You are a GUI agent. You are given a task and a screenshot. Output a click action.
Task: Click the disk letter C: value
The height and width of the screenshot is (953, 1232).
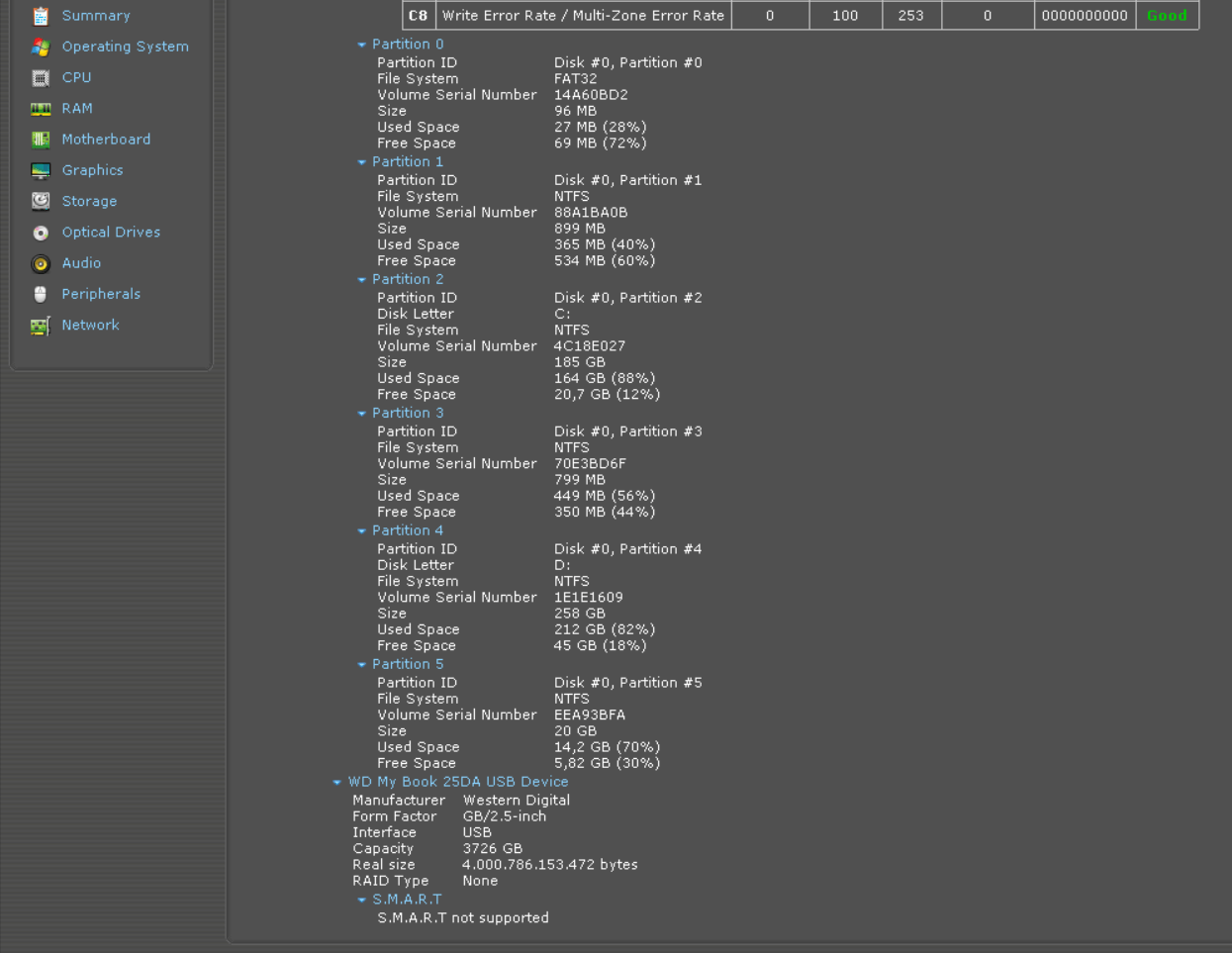coord(562,314)
